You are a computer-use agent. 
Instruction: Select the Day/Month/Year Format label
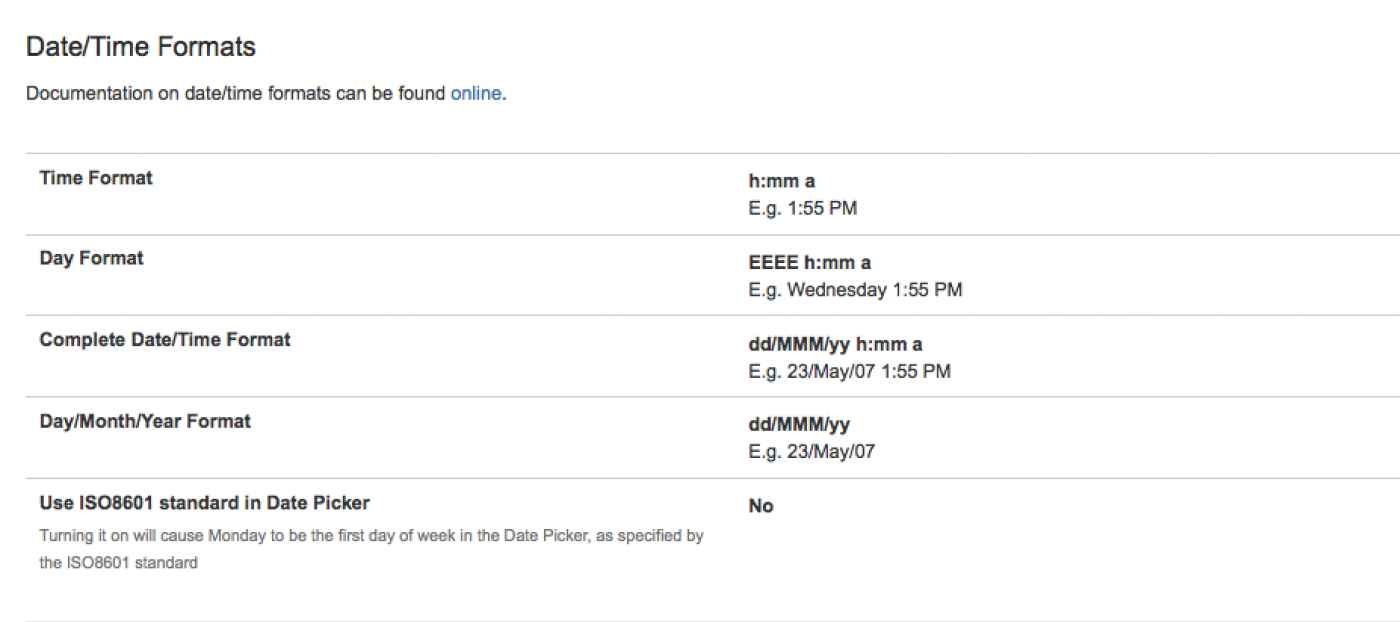click(x=145, y=421)
